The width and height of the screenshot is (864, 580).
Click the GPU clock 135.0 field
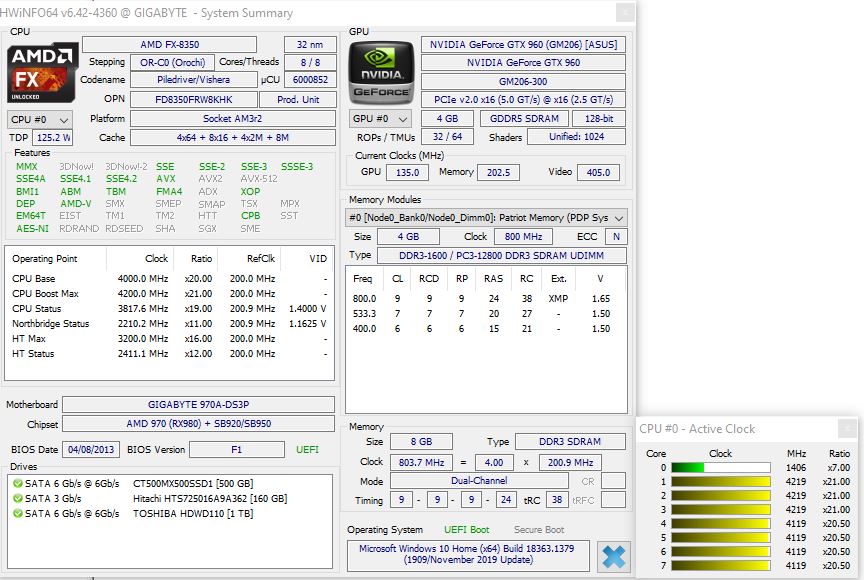pos(408,172)
